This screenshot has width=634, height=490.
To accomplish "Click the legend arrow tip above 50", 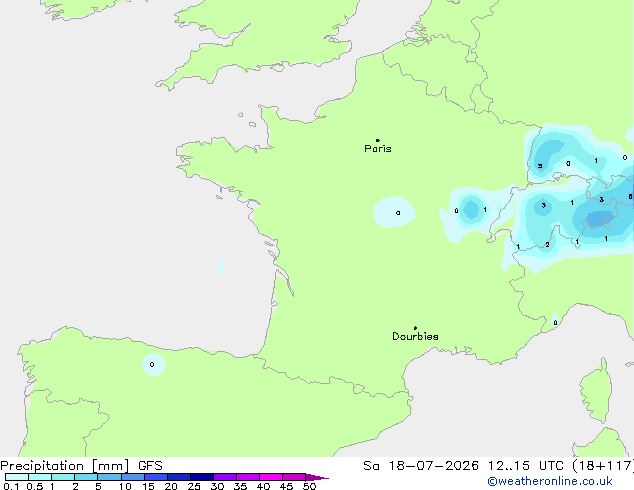I will (x=317, y=477).
